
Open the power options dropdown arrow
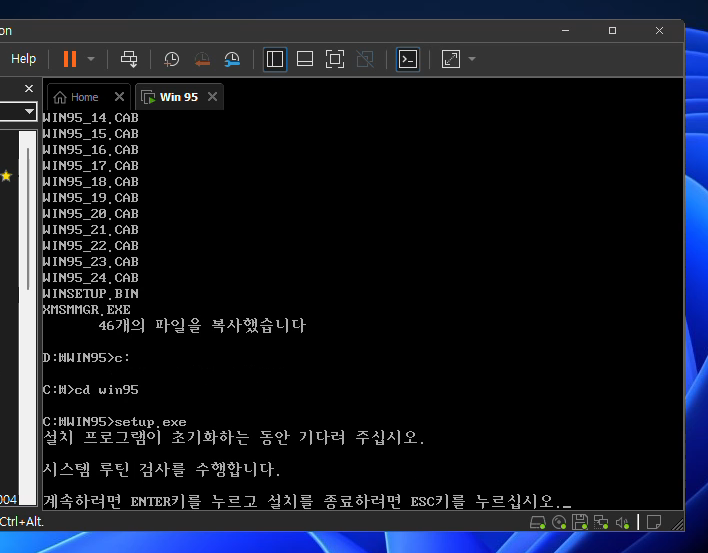click(91, 59)
